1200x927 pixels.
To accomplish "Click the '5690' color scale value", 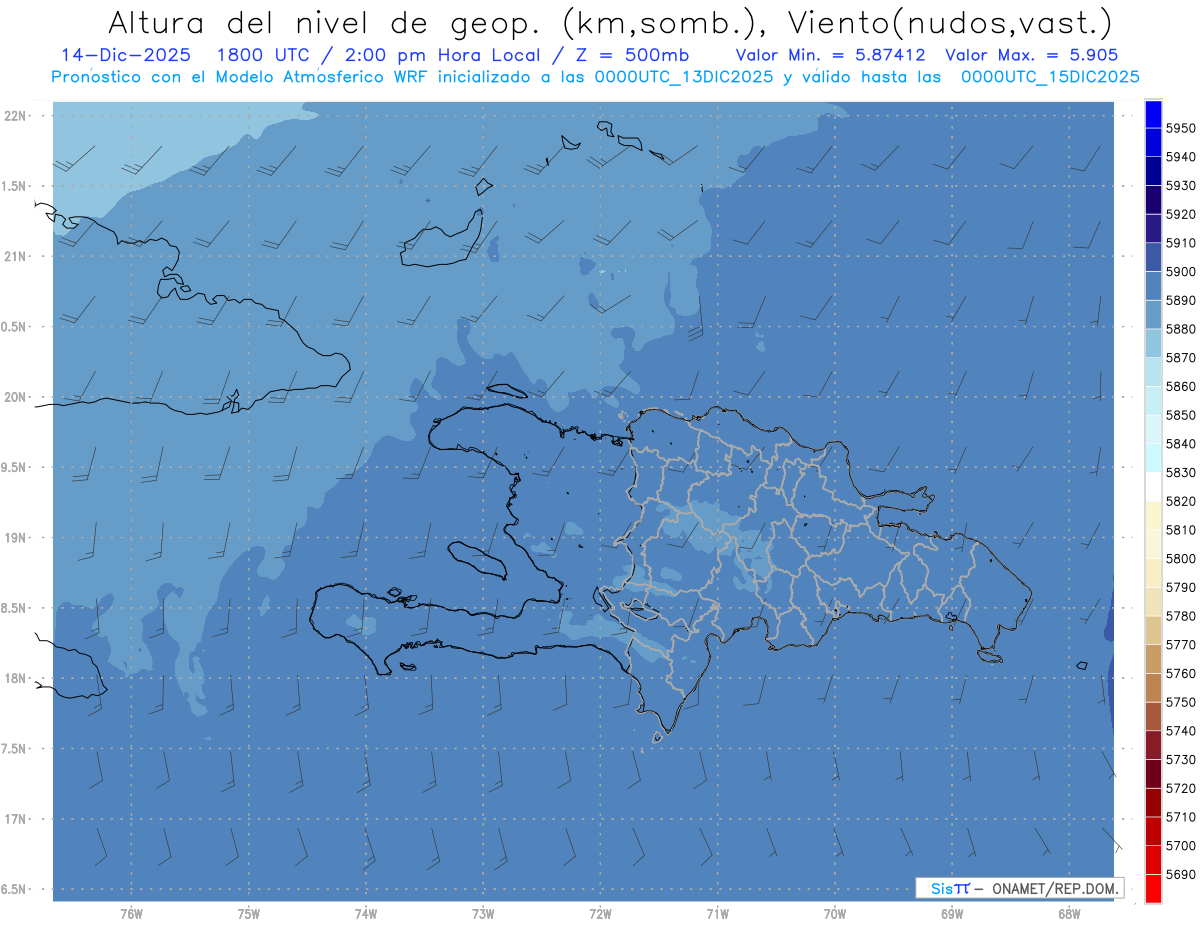I will point(1180,874).
